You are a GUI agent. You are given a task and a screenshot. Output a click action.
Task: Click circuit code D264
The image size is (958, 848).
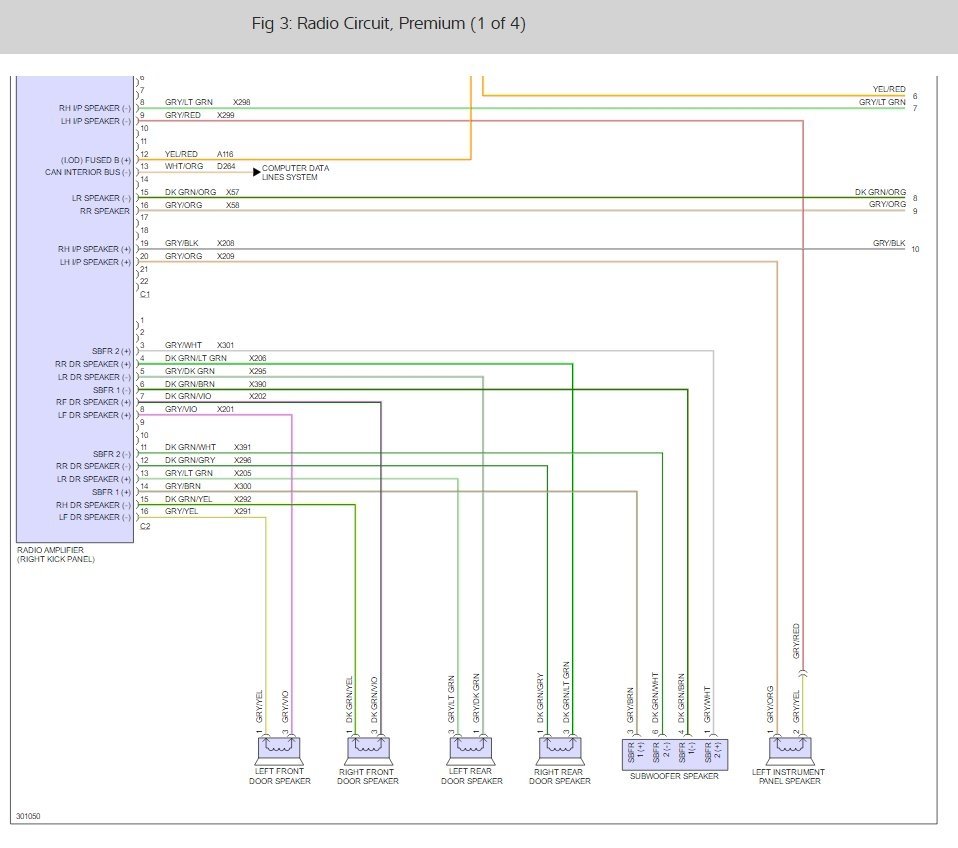pyautogui.click(x=226, y=166)
